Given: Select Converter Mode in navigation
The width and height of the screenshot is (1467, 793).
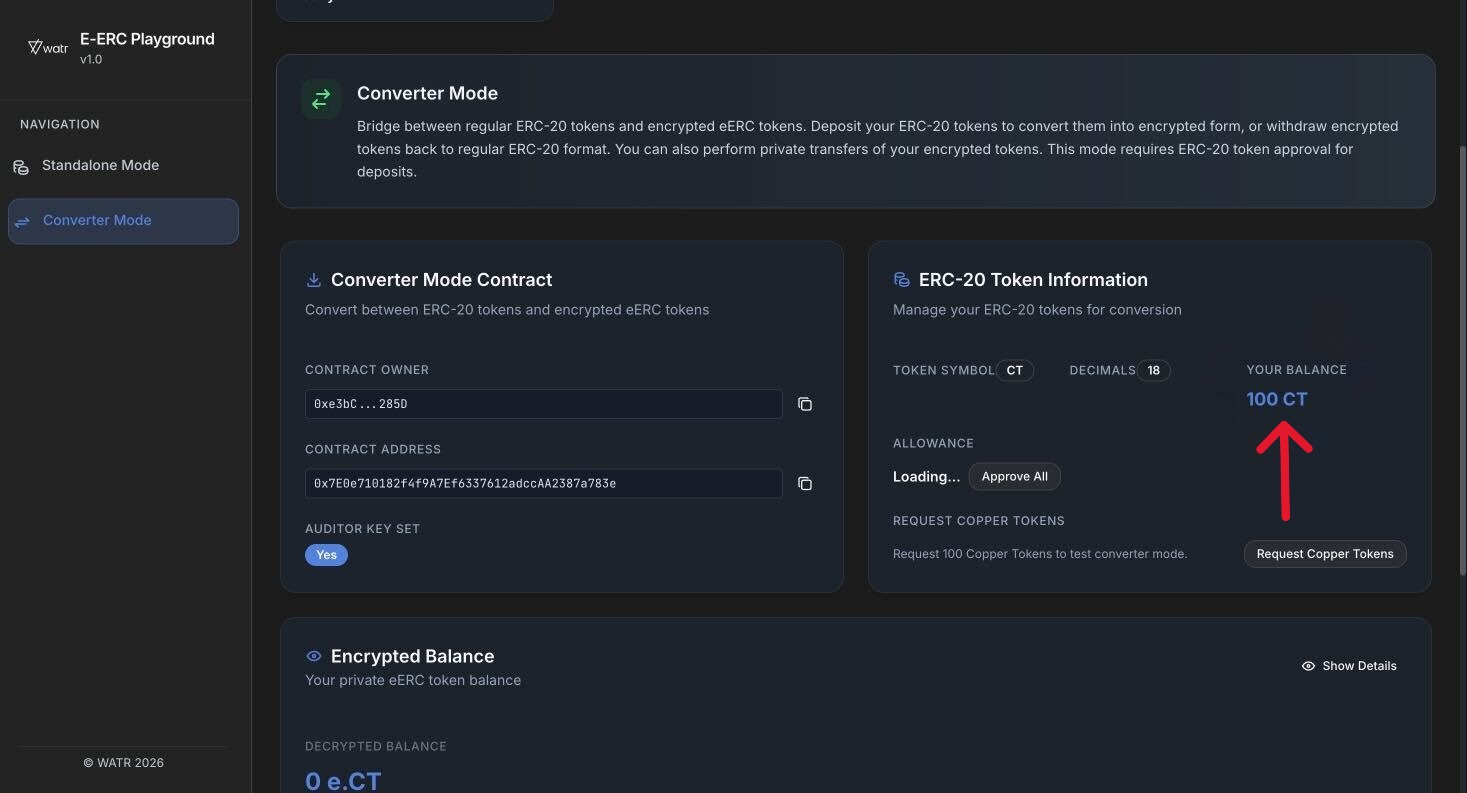Looking at the screenshot, I should pos(97,221).
